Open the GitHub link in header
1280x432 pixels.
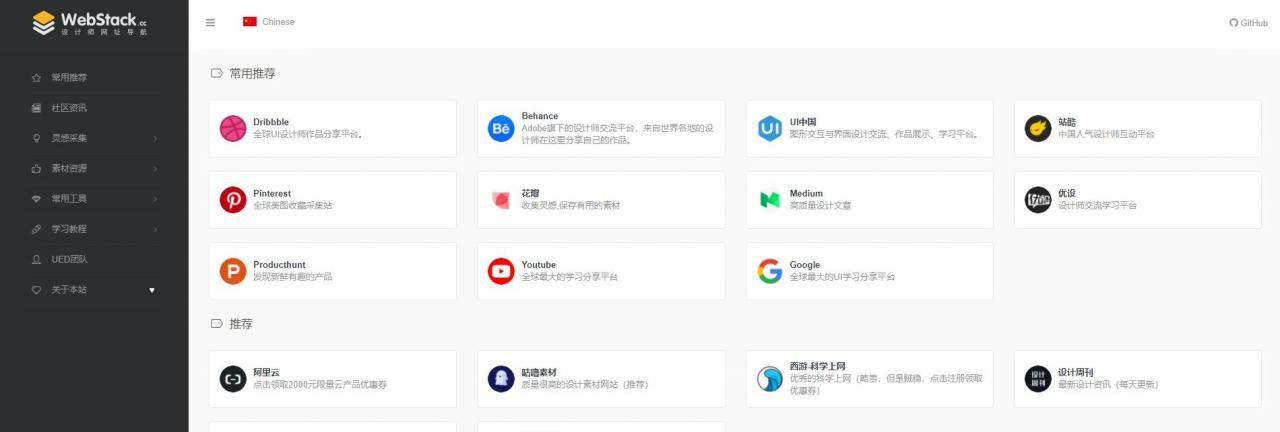pos(1248,22)
